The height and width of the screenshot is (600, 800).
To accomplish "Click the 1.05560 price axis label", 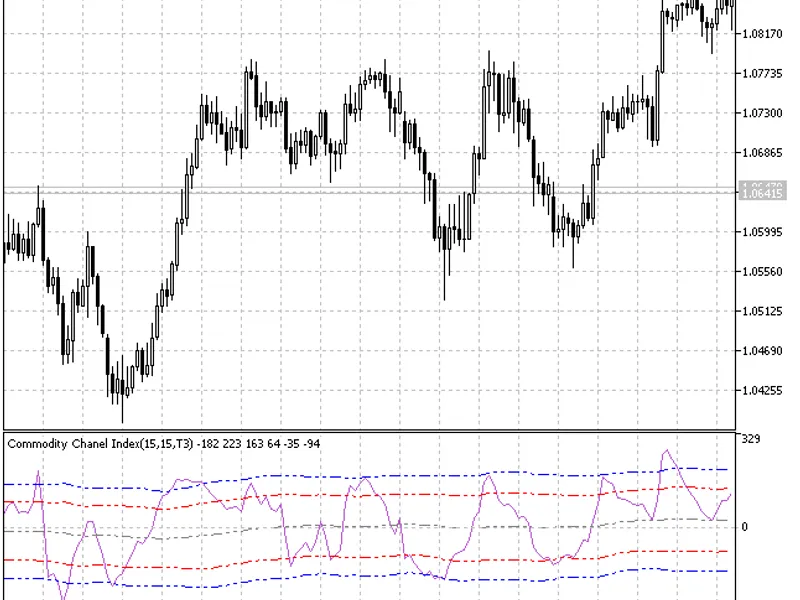I will click(x=762, y=271).
